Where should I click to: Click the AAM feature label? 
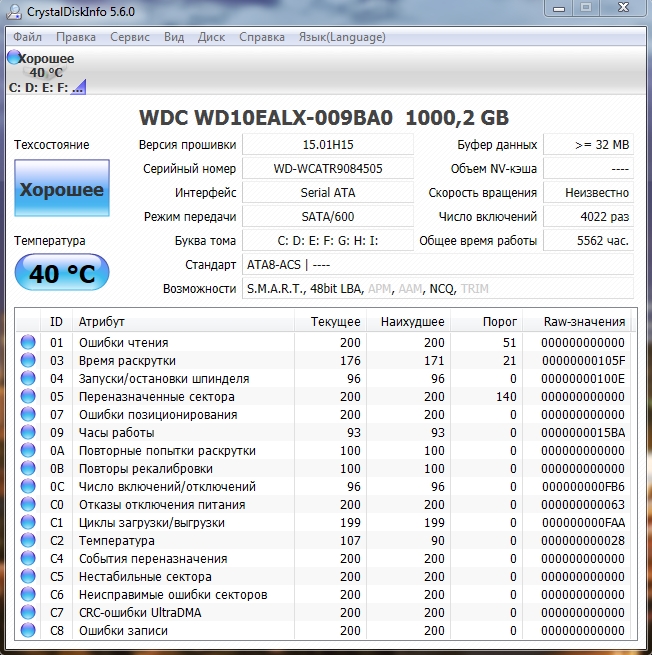[x=410, y=289]
